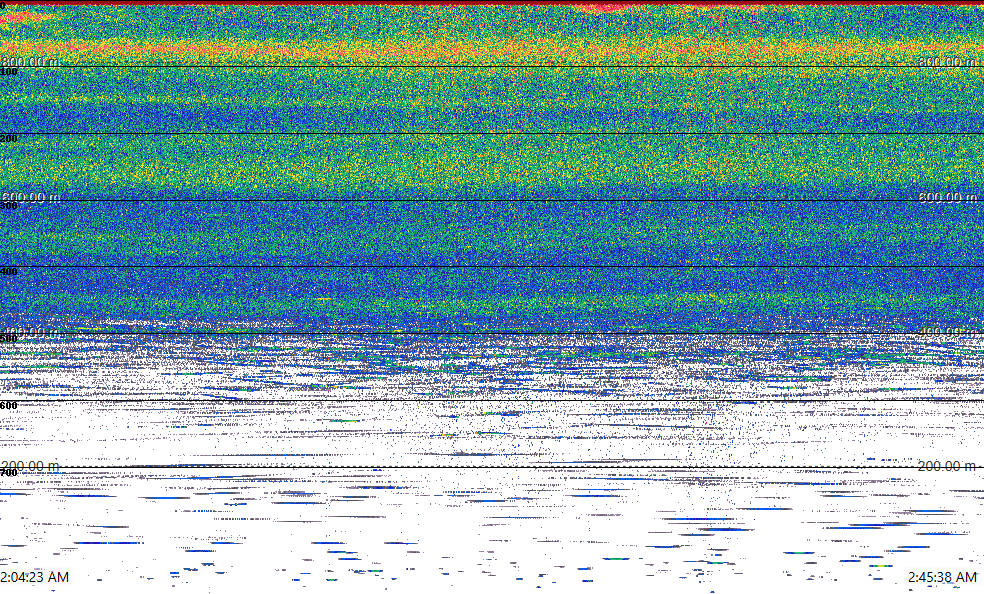Pick the 400 depth grid label
This screenshot has height=594, width=984.
pyautogui.click(x=9, y=272)
